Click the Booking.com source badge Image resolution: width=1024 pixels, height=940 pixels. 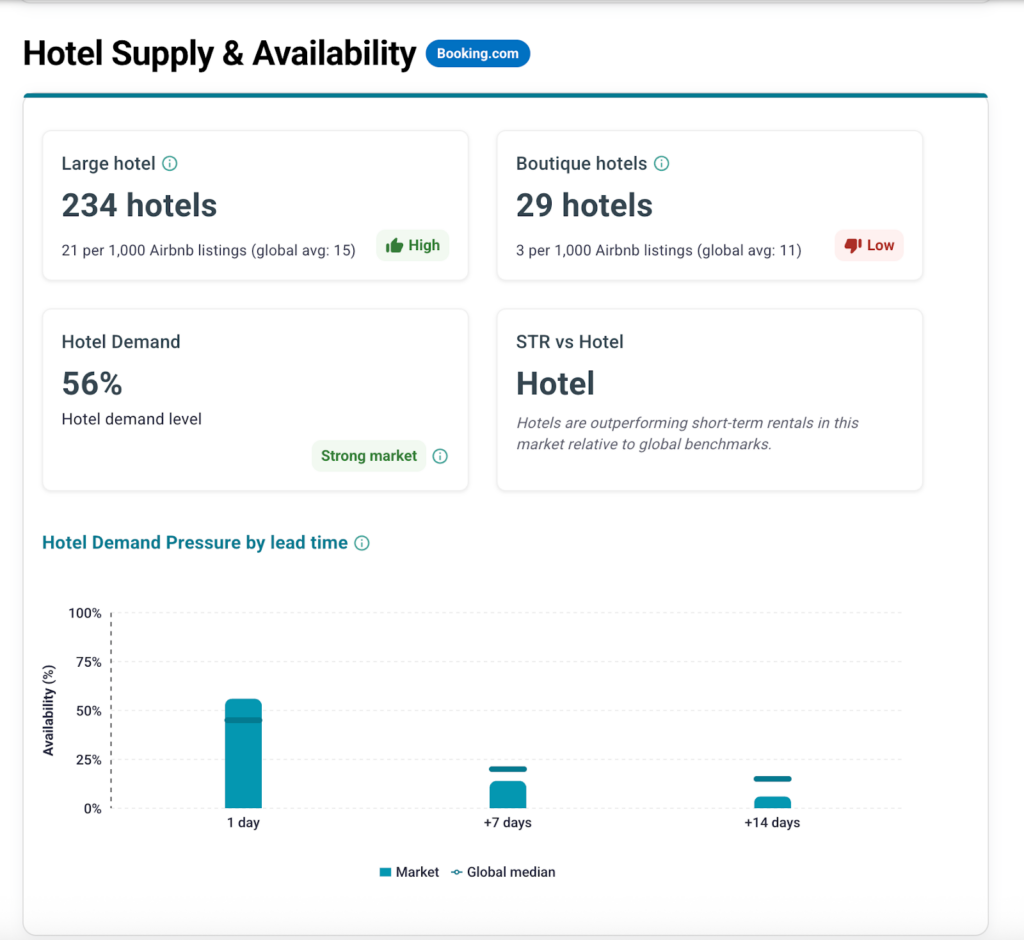coord(477,54)
